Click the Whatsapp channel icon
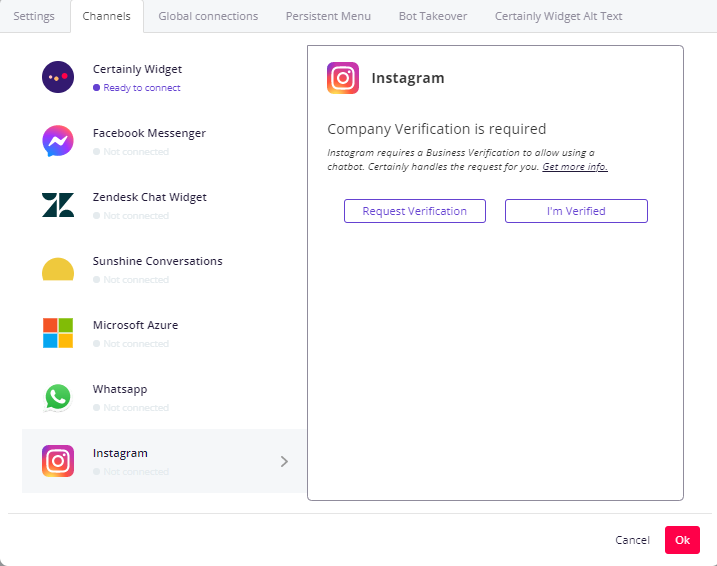The width and height of the screenshot is (717, 566). [58, 397]
